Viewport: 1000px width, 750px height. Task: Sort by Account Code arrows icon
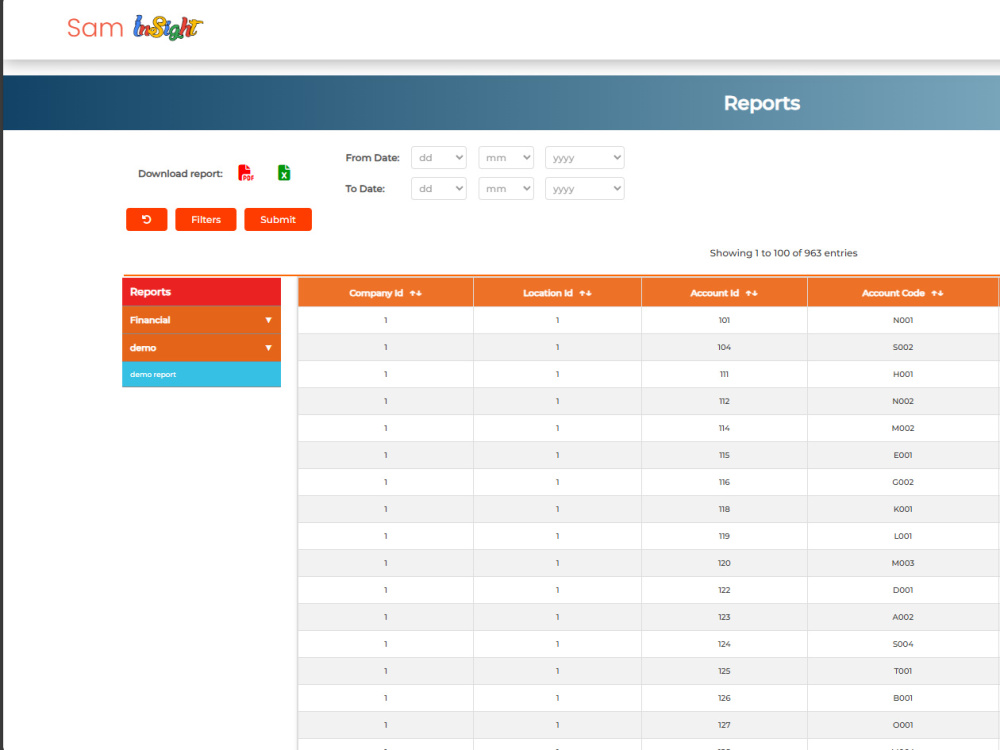click(937, 293)
